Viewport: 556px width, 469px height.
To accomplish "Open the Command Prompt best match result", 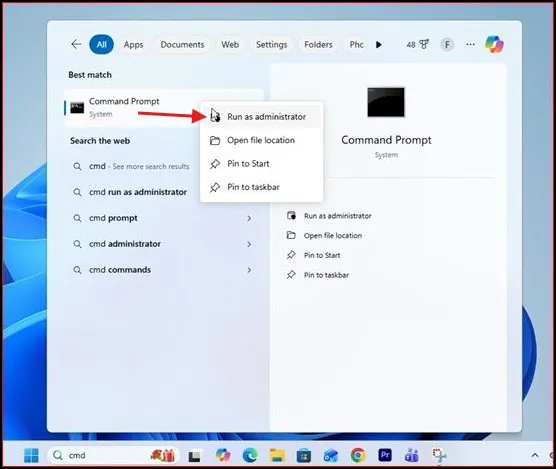I will [132, 107].
